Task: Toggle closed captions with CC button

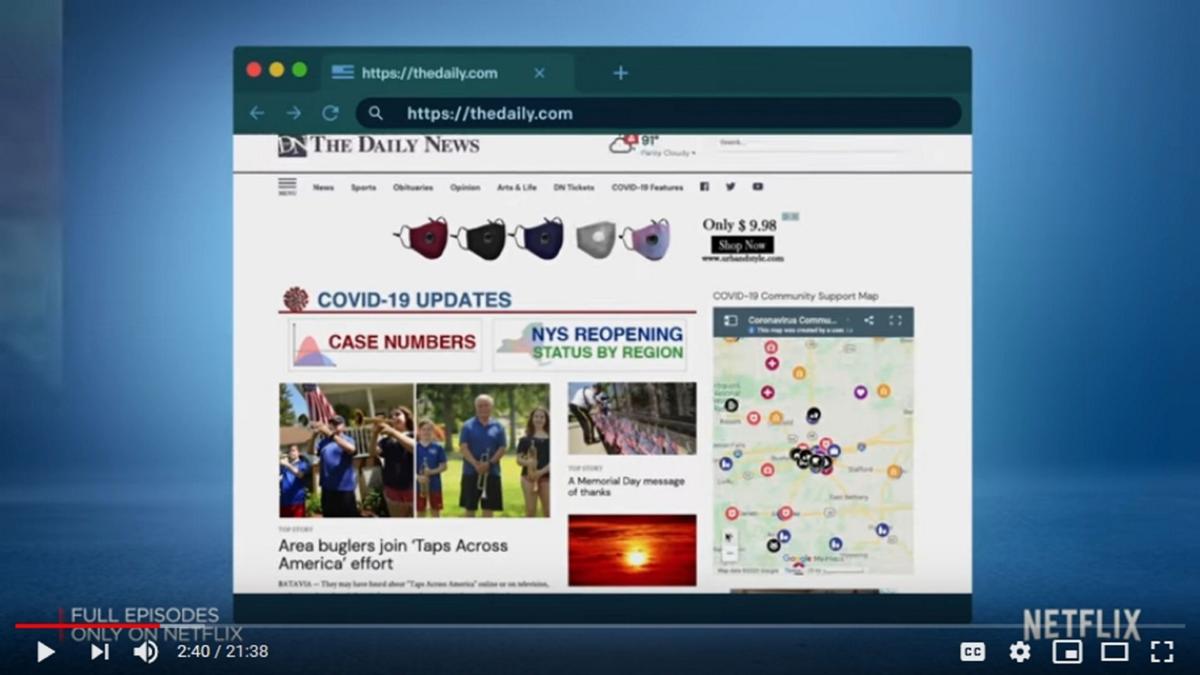Action: (972, 652)
